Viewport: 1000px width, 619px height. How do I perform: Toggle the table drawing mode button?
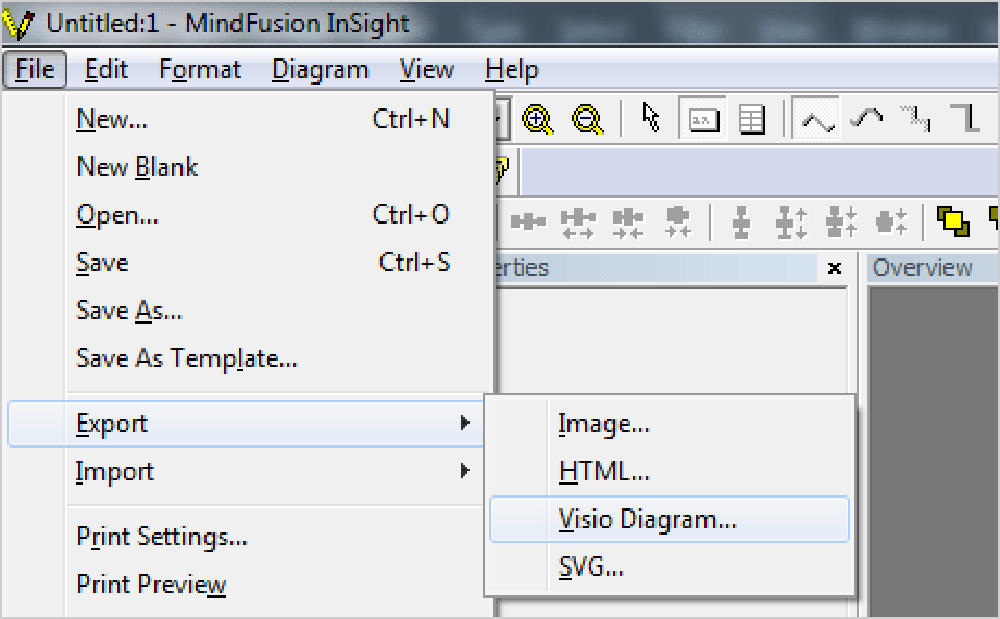pyautogui.click(x=754, y=118)
